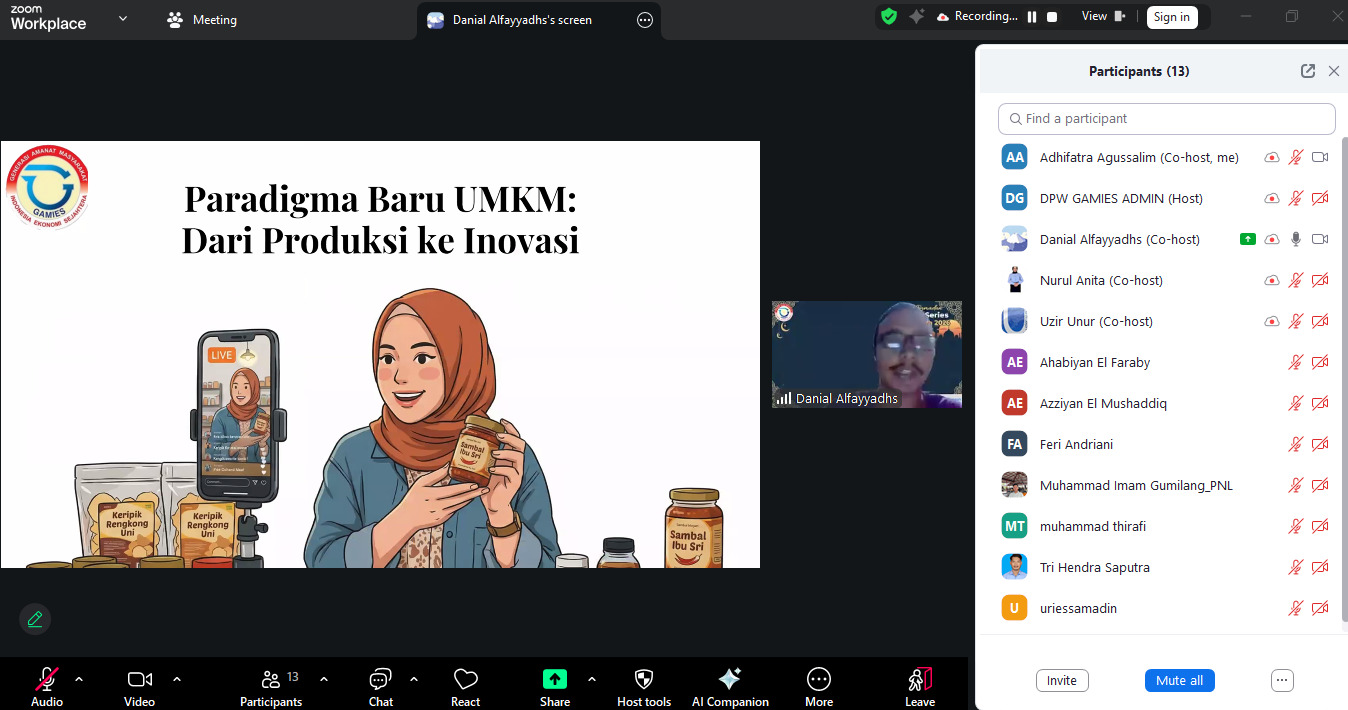
Task: Click the AI Companion sparkle icon
Action: click(x=730, y=680)
